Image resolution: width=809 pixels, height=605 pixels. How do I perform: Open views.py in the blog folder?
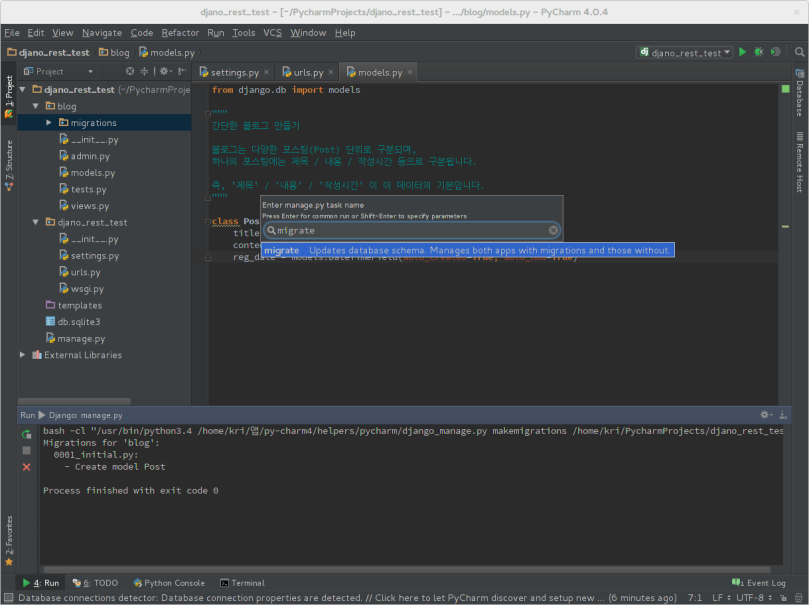click(84, 206)
